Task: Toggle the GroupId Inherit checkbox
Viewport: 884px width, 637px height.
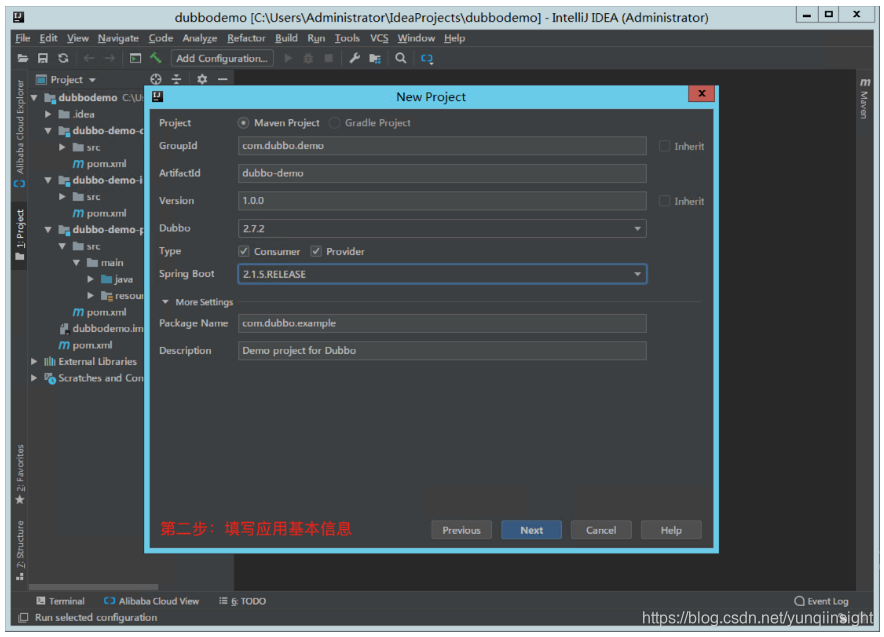Action: 665,146
